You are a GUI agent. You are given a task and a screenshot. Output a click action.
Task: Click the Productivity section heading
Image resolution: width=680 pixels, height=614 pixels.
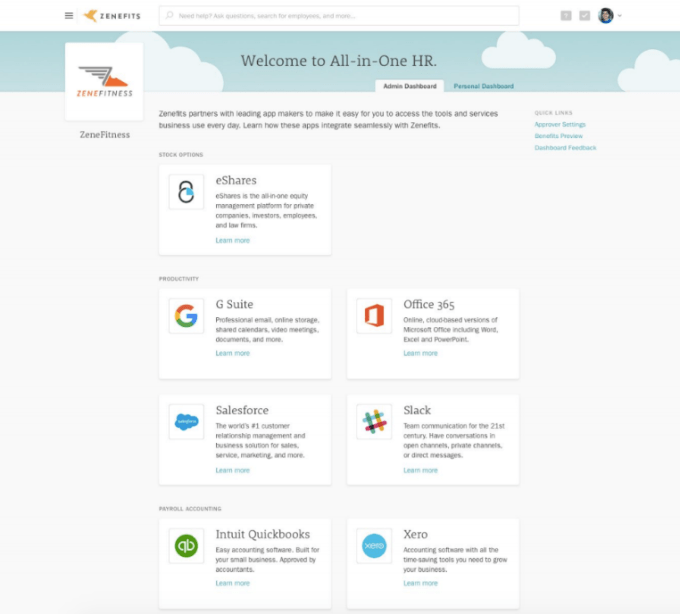coord(179,278)
